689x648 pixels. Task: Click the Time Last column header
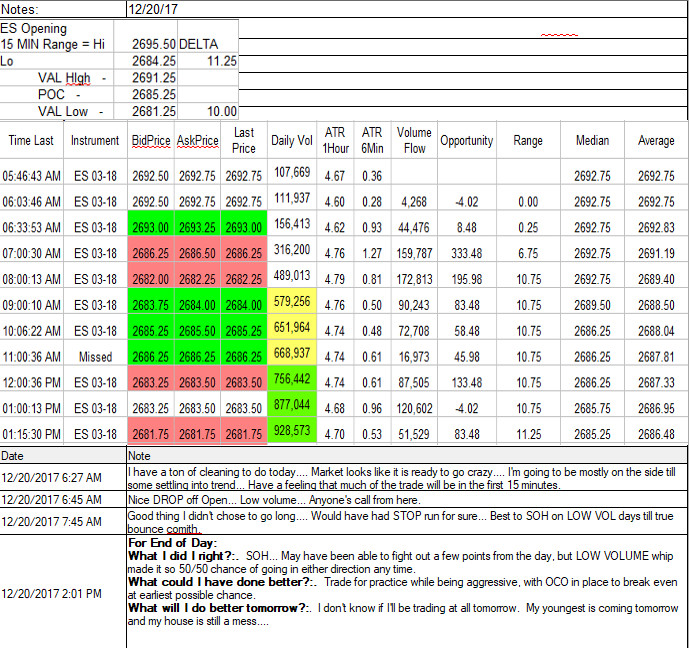pos(31,140)
